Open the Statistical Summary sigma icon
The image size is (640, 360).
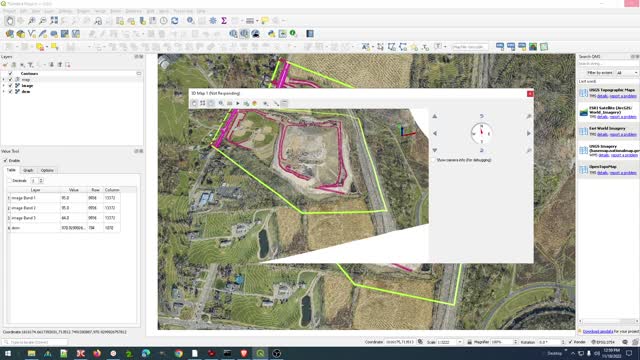point(224,20)
